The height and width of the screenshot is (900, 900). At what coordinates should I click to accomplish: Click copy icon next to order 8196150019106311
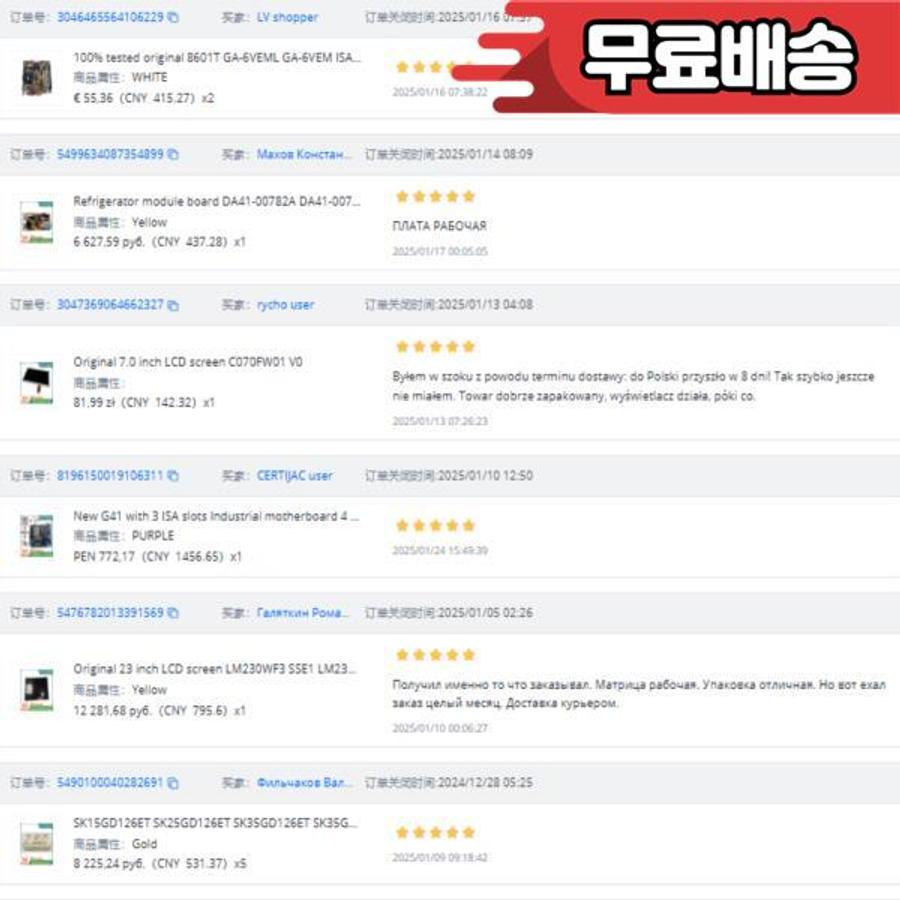(173, 476)
